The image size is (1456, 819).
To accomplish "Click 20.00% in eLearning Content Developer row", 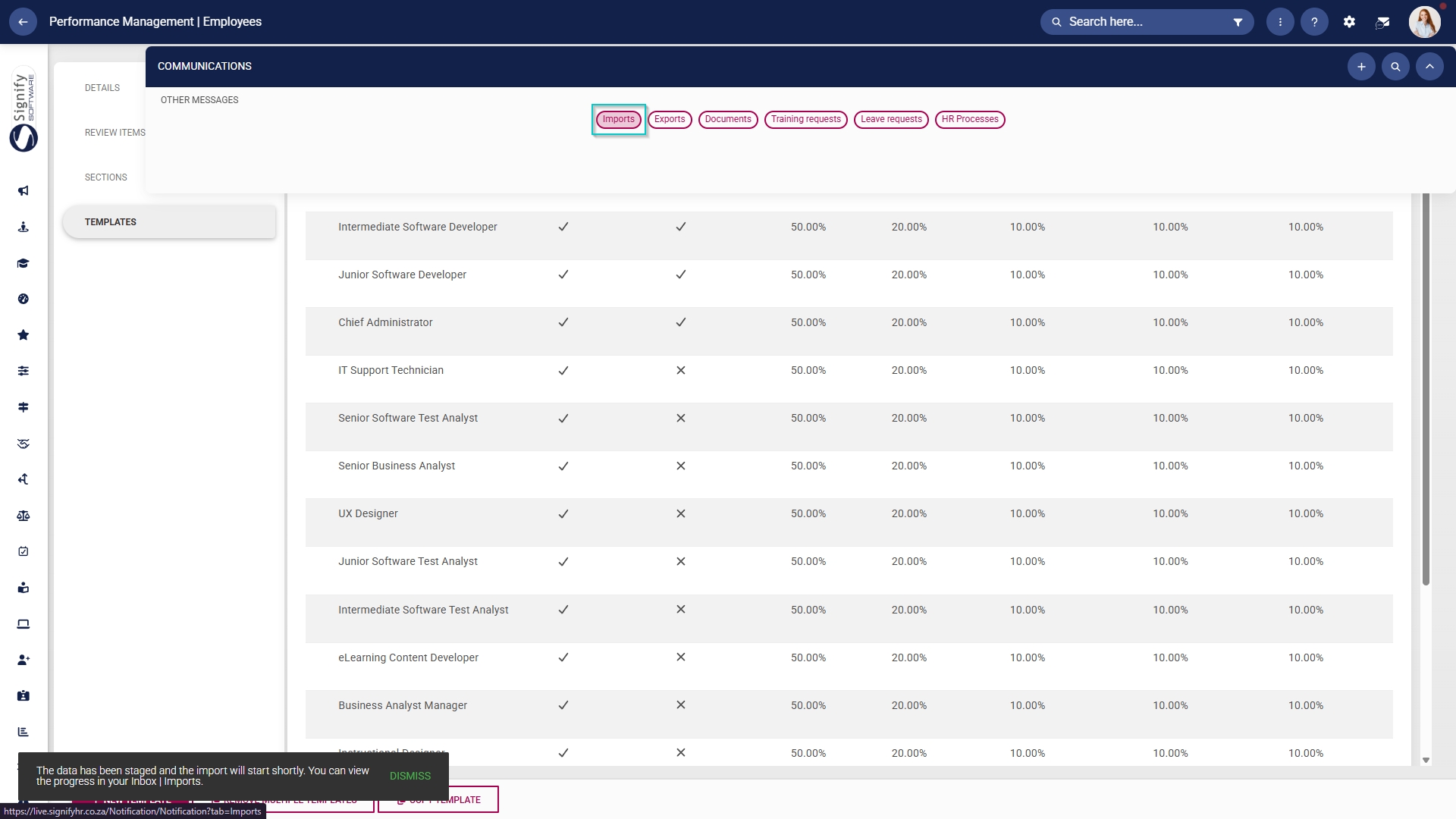I will [x=909, y=657].
